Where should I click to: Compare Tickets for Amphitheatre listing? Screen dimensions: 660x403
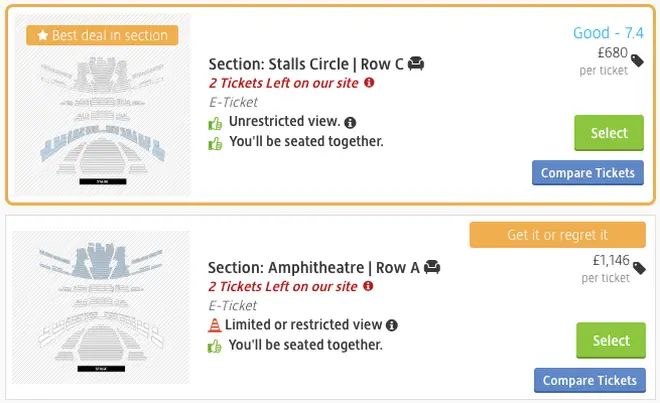point(590,380)
